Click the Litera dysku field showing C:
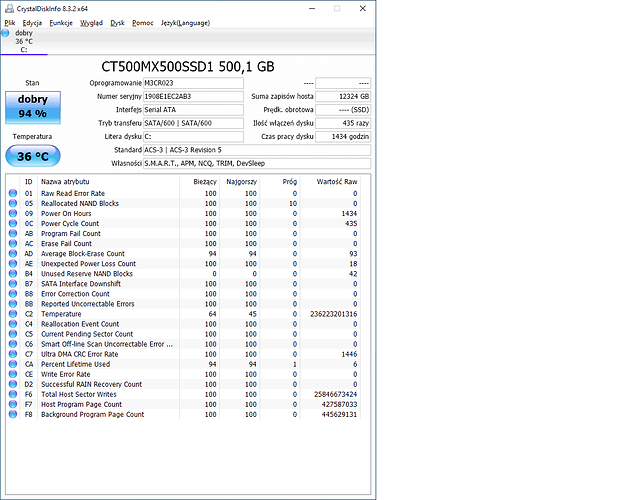The height and width of the screenshot is (500, 642). click(193, 136)
